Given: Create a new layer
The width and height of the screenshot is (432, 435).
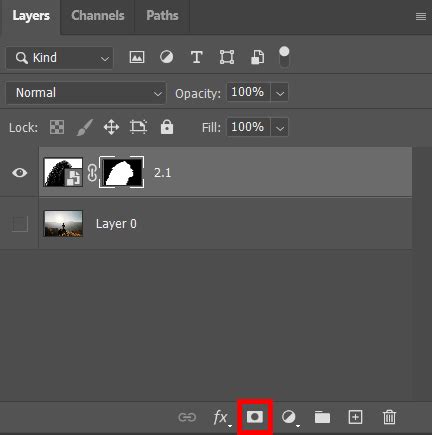Looking at the screenshot, I should tap(355, 417).
